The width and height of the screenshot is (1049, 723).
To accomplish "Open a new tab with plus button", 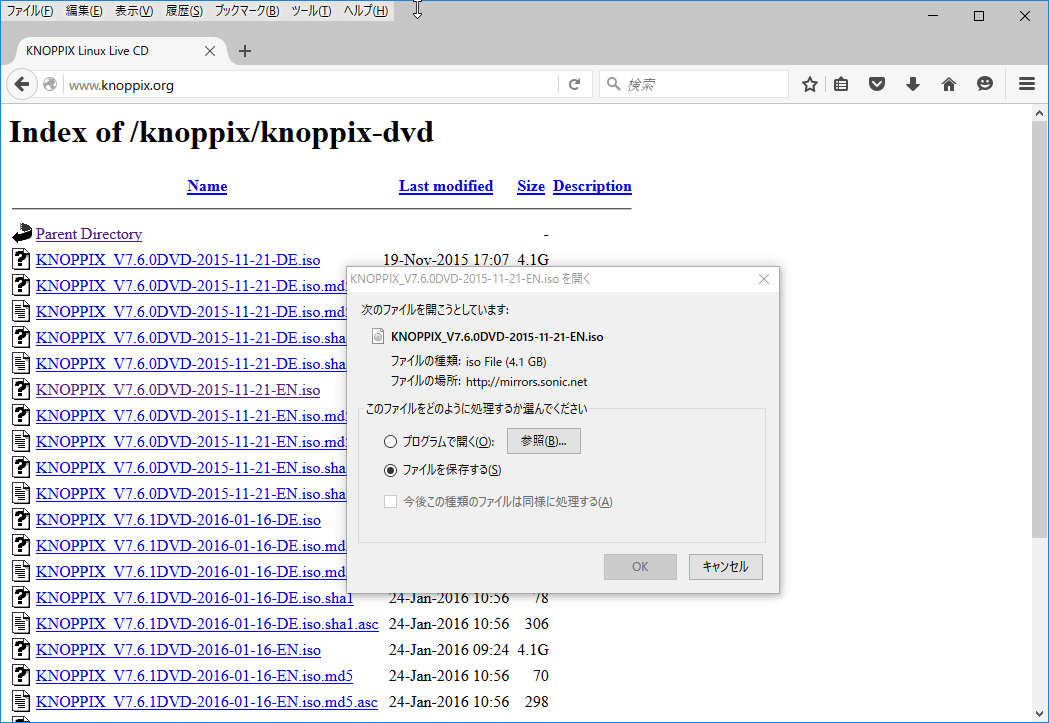I will click(x=245, y=51).
